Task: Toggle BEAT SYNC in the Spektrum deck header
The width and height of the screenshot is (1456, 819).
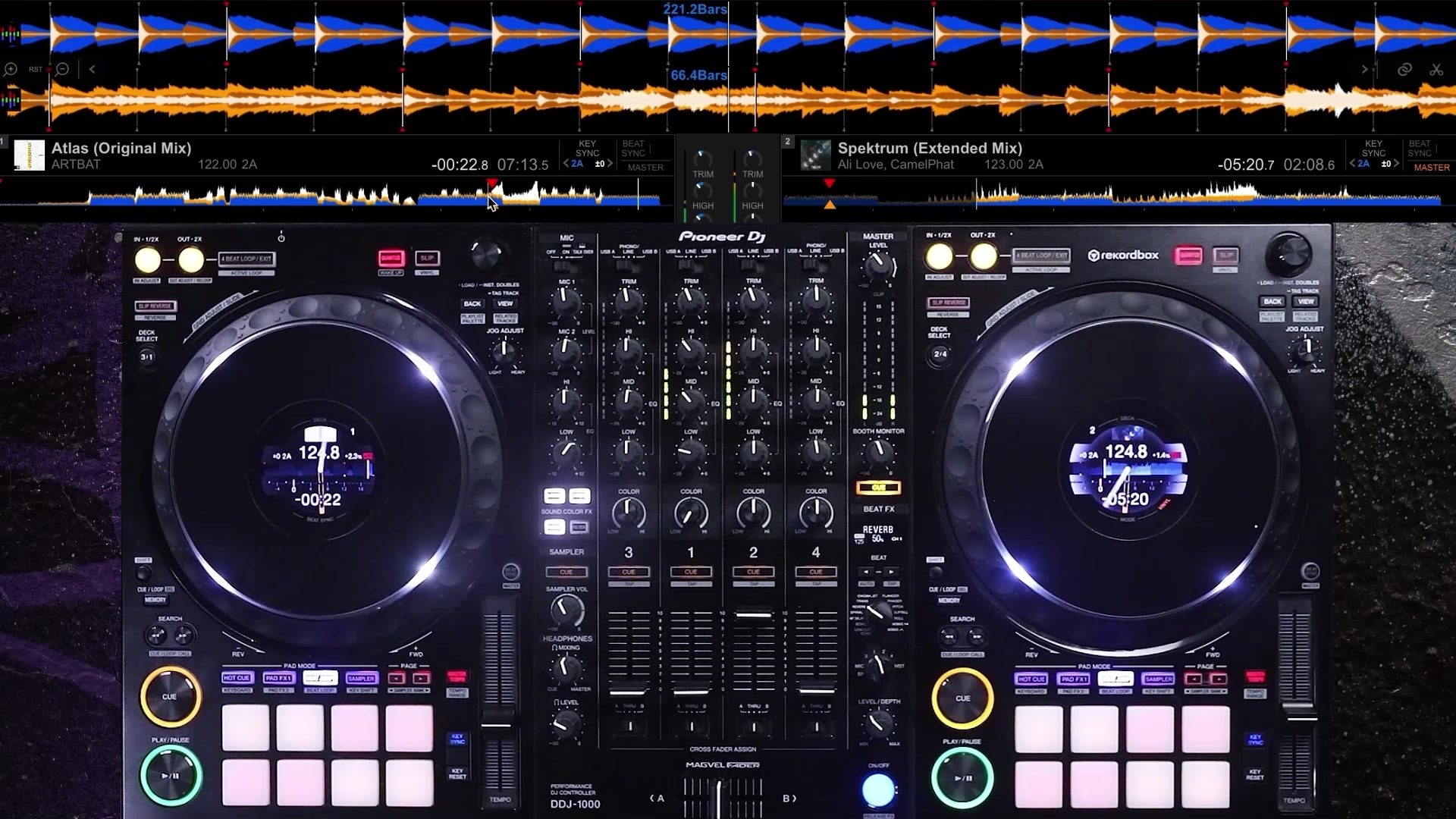Action: pyautogui.click(x=1420, y=148)
